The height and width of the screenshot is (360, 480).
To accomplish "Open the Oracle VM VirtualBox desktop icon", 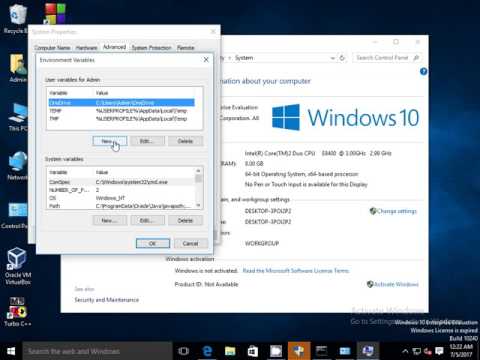I will coord(17,266).
